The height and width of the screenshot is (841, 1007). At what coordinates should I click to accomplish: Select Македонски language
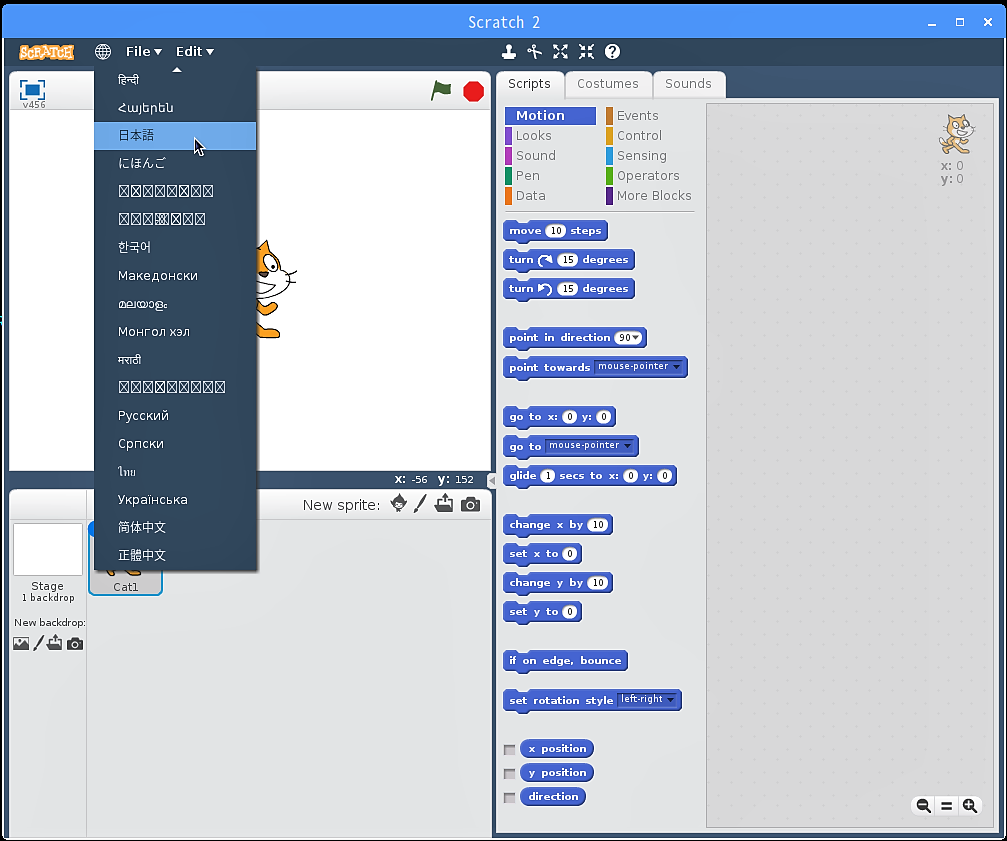[175, 275]
